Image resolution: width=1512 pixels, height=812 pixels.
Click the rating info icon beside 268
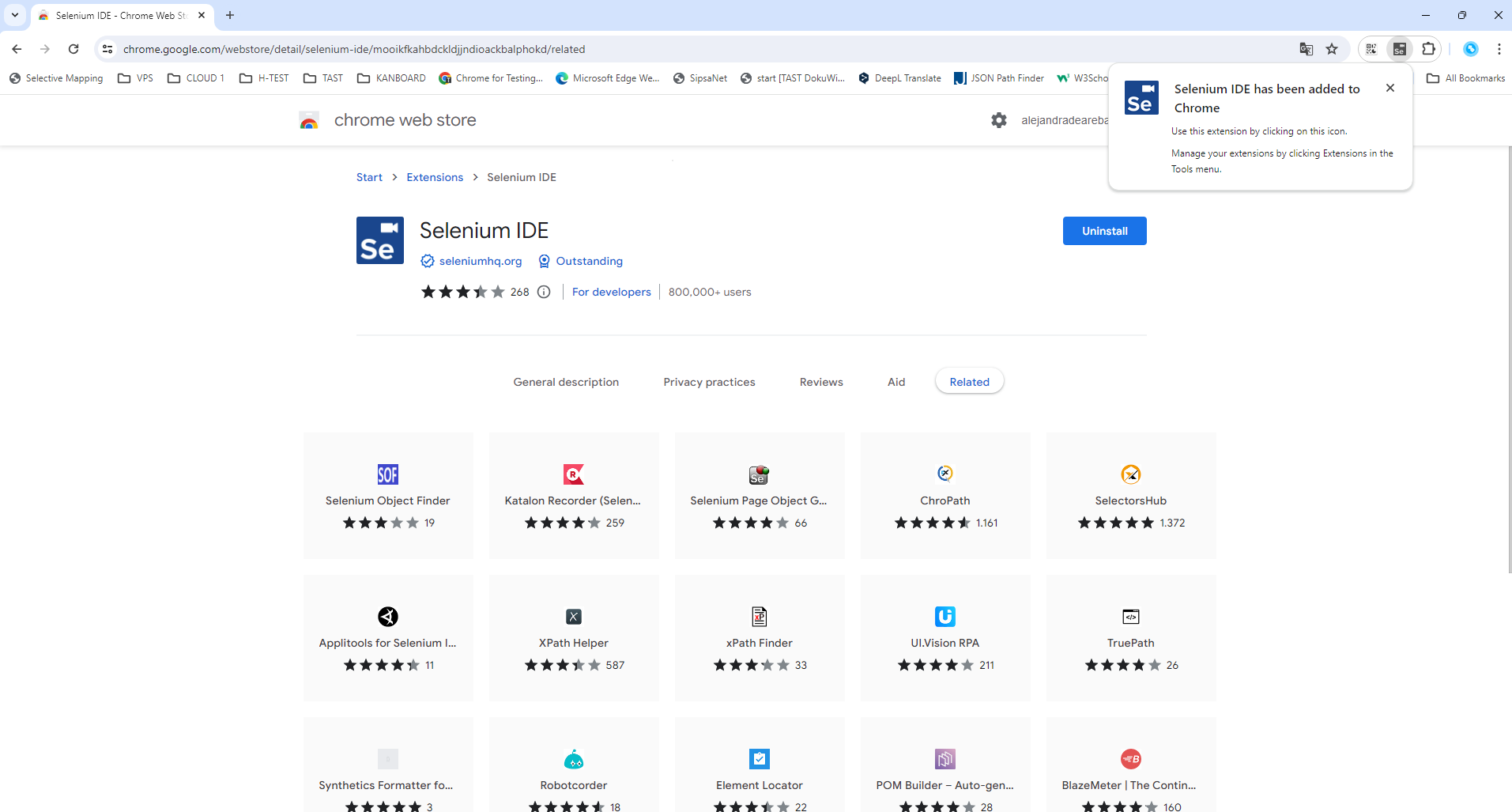click(x=544, y=292)
